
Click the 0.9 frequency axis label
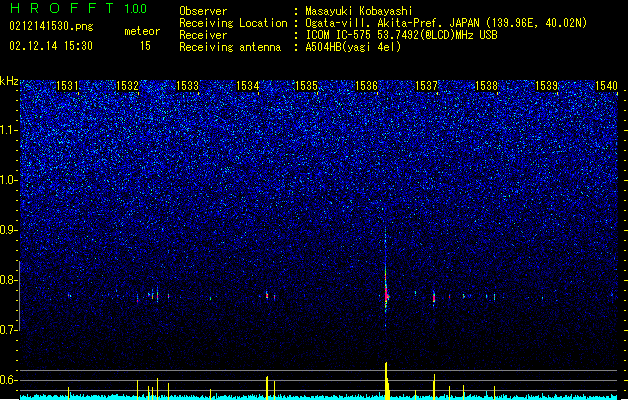tap(9, 230)
